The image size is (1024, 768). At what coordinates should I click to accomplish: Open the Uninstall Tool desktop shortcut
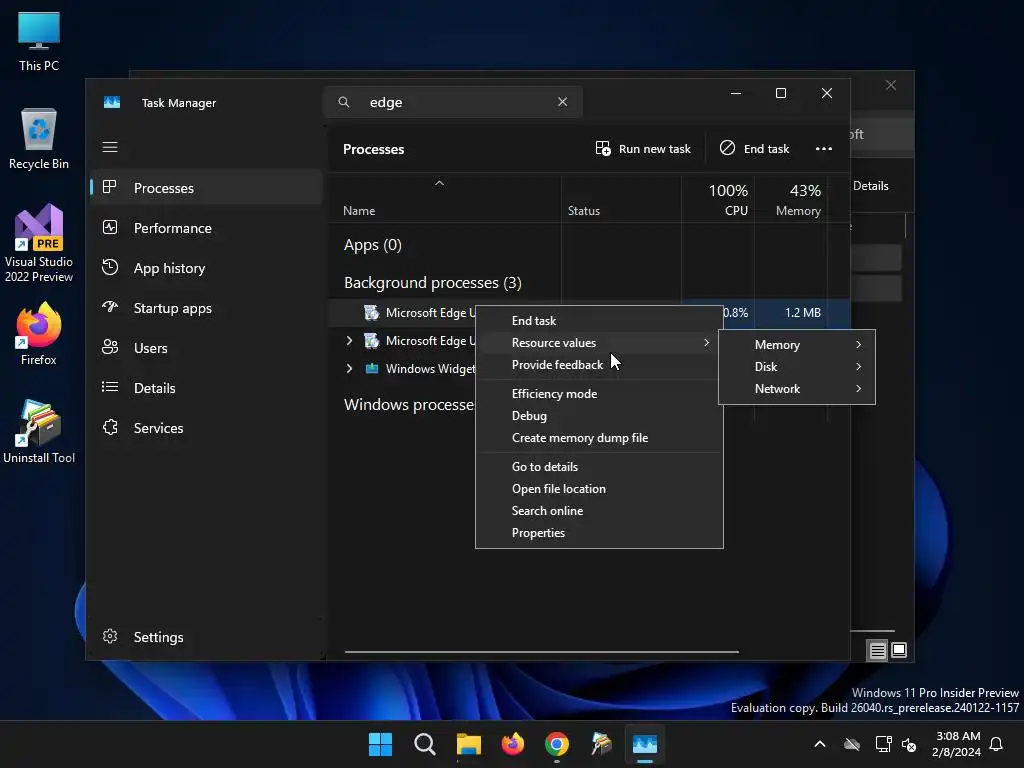[x=39, y=432]
